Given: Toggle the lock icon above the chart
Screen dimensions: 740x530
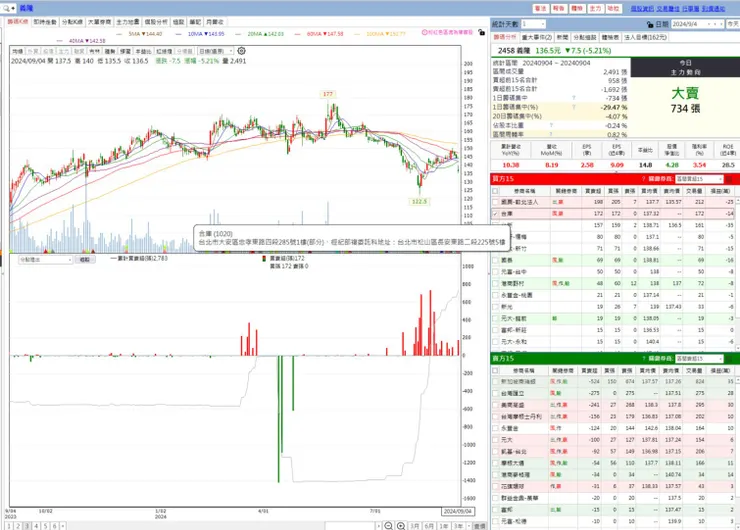Looking at the screenshot, I should pyautogui.click(x=481, y=32).
